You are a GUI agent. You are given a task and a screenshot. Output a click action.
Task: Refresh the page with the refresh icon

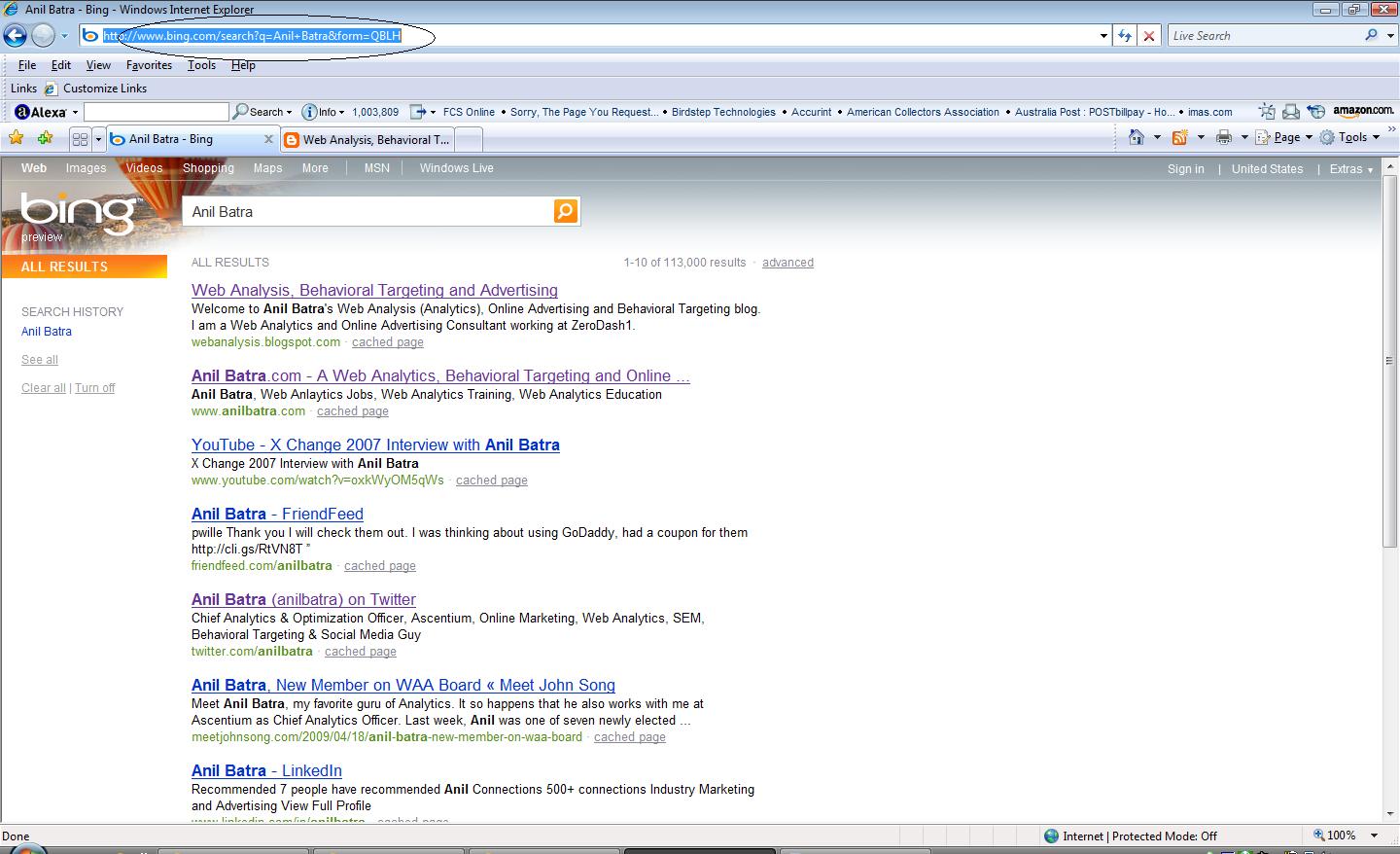coord(1125,36)
